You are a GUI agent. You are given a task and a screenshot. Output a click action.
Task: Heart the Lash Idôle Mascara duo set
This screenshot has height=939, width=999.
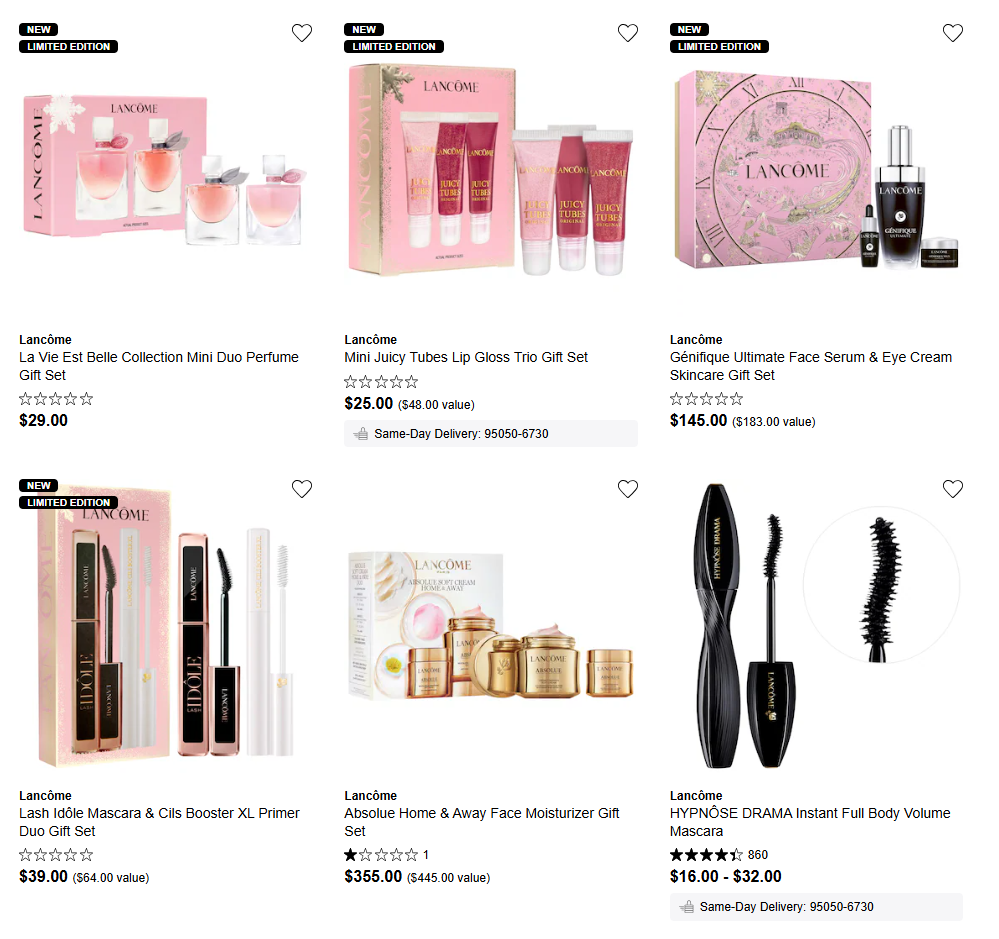pos(302,489)
